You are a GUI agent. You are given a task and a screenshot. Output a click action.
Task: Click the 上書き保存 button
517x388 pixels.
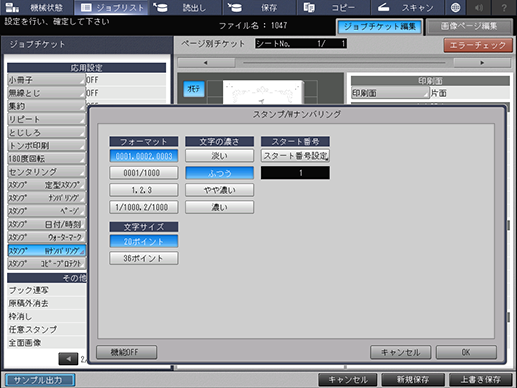coord(480,380)
